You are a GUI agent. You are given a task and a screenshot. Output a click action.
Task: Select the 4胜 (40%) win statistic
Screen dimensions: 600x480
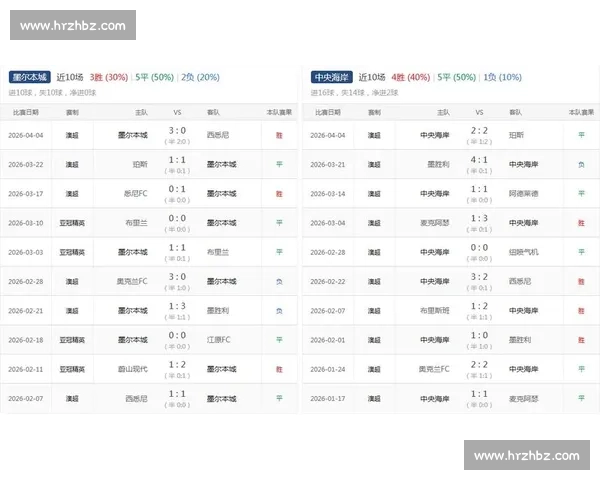[x=411, y=77]
